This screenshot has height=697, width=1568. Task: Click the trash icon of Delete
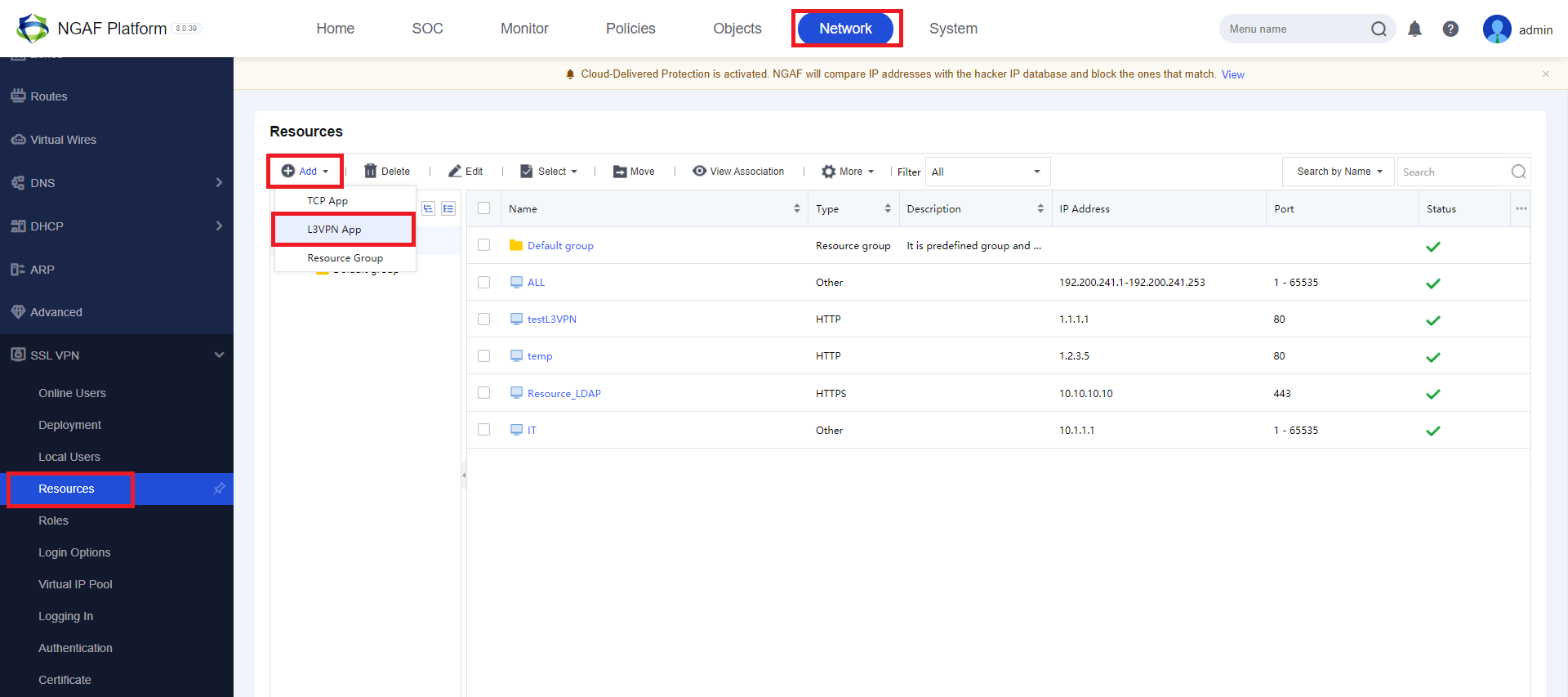pyautogui.click(x=371, y=171)
